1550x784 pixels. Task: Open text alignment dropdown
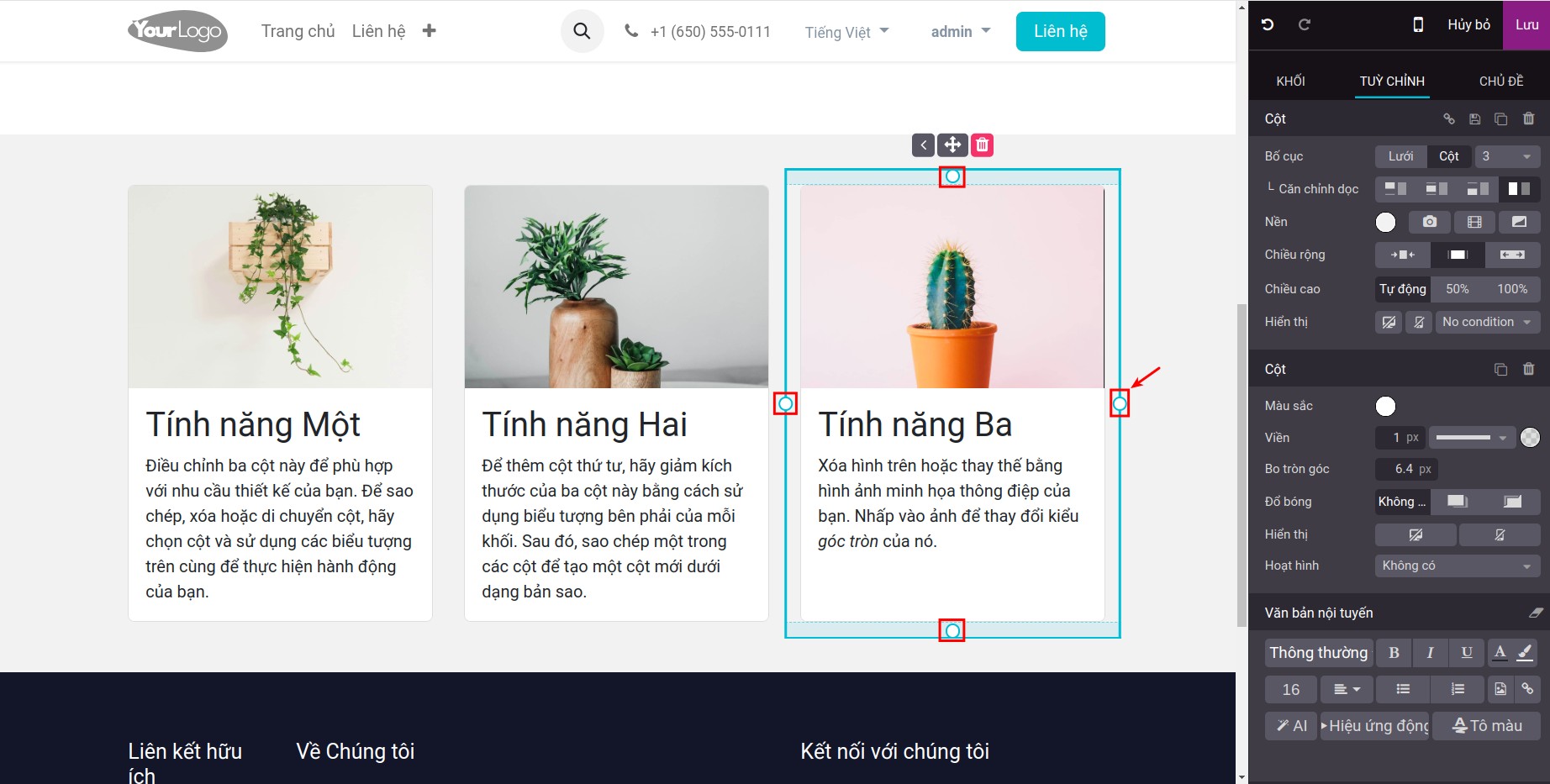tap(1347, 689)
